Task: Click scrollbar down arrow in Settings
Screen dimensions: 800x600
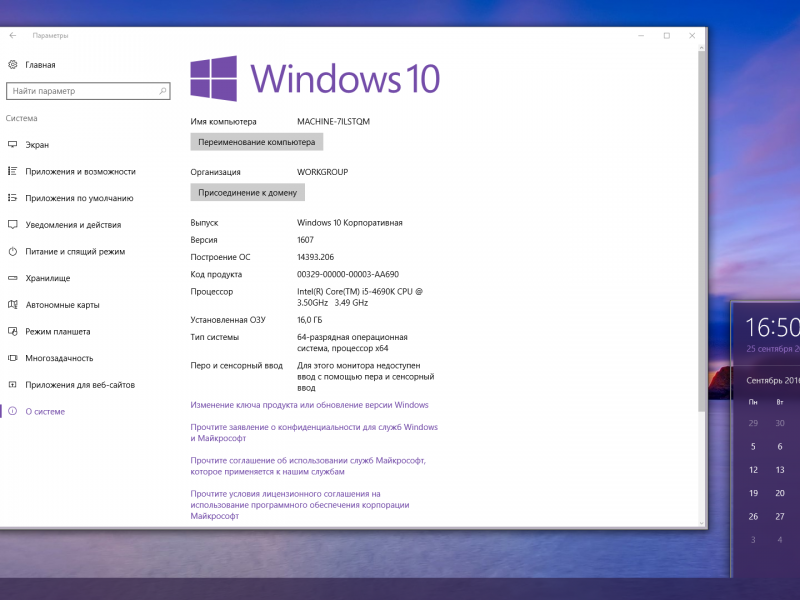Action: [x=702, y=523]
